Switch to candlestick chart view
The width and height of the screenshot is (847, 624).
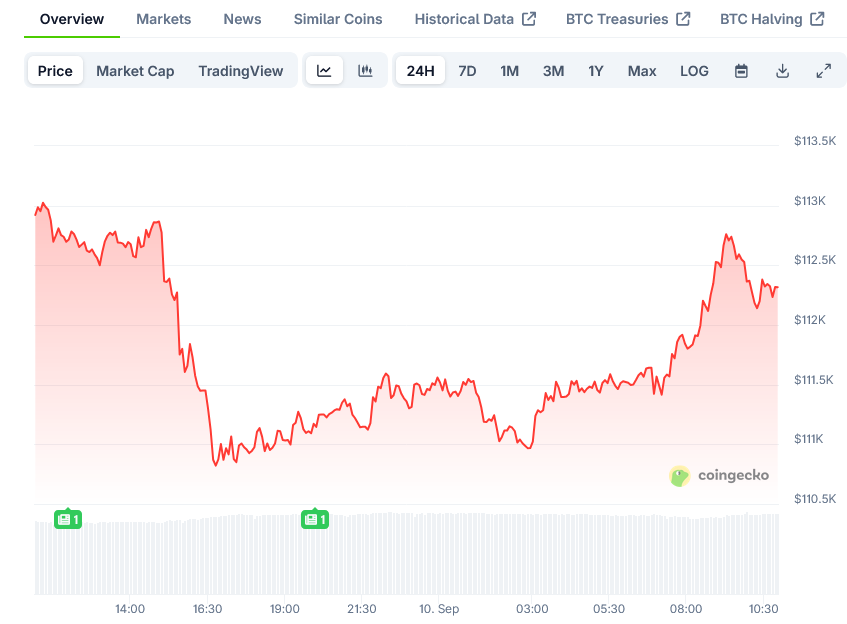point(365,71)
